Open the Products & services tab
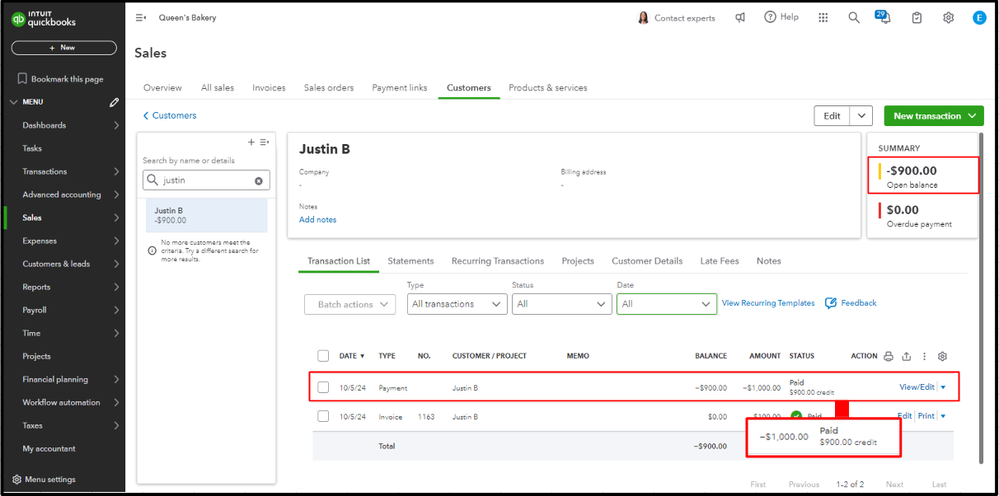This screenshot has height=496, width=999. [x=548, y=88]
